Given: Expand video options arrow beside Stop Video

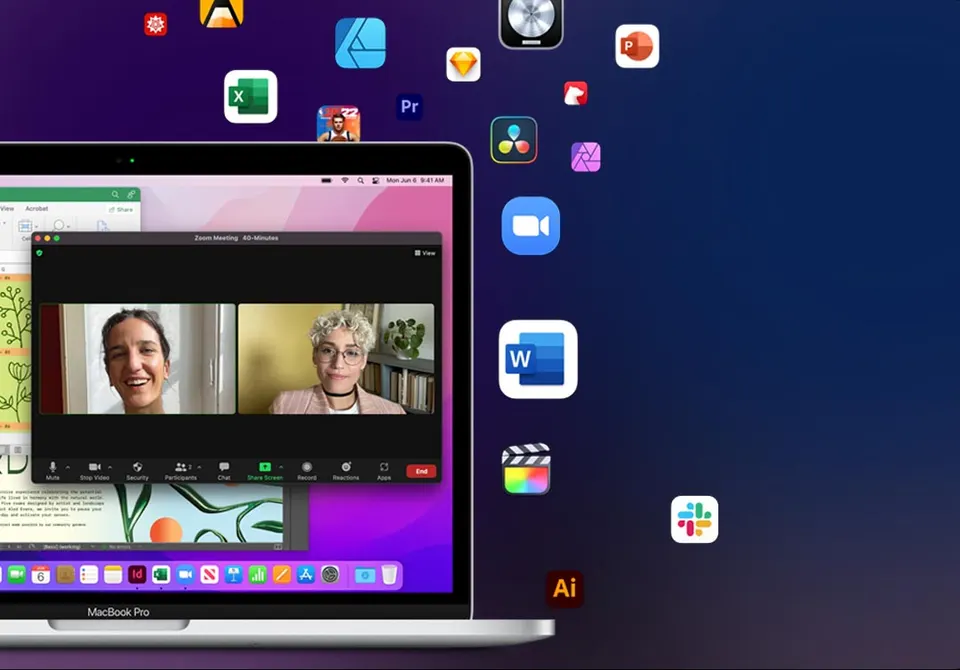Looking at the screenshot, I should pos(110,467).
